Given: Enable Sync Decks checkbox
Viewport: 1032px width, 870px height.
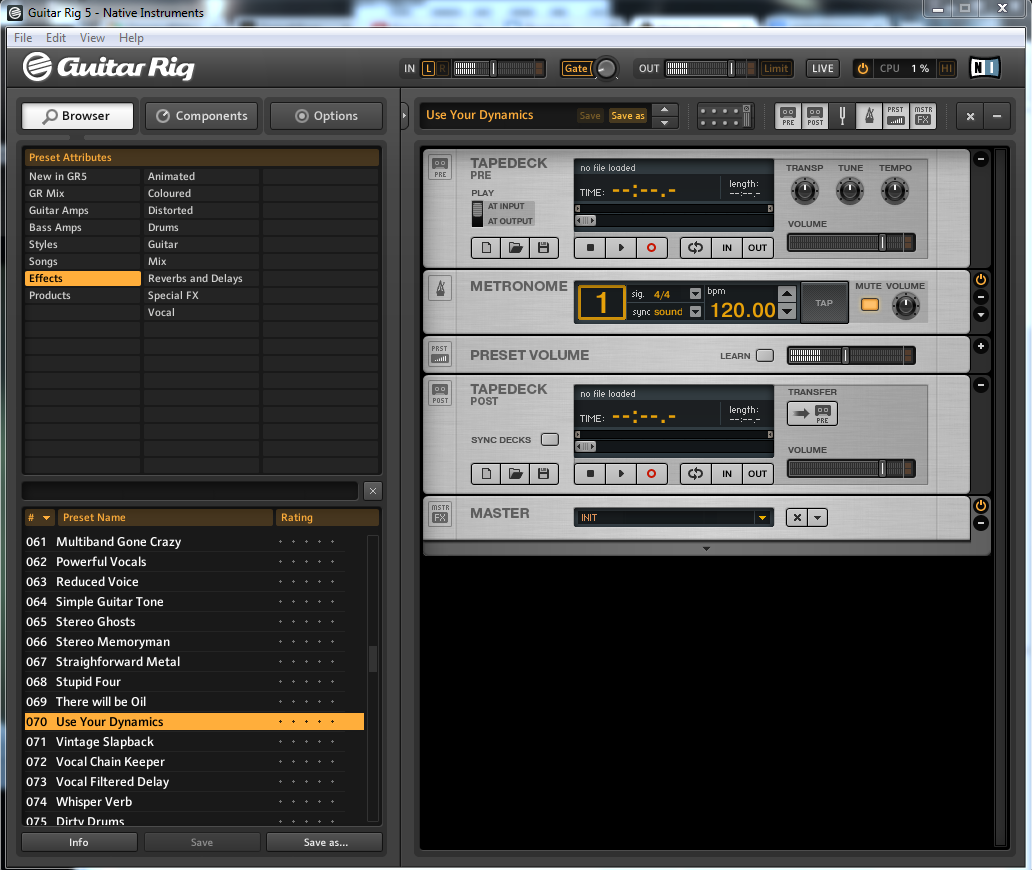Looking at the screenshot, I should coord(550,440).
